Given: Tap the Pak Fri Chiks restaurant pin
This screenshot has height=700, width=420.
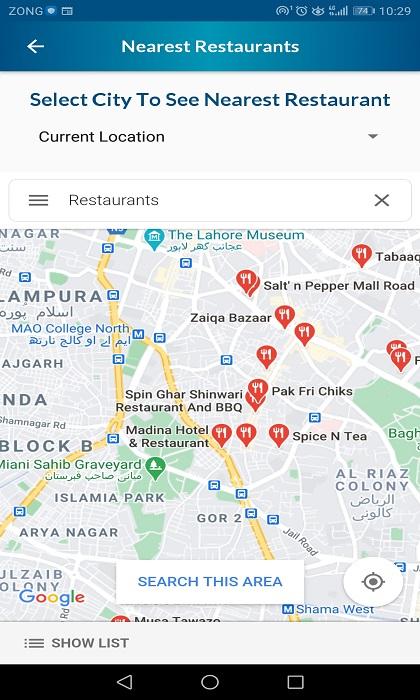Looking at the screenshot, I should tap(258, 389).
